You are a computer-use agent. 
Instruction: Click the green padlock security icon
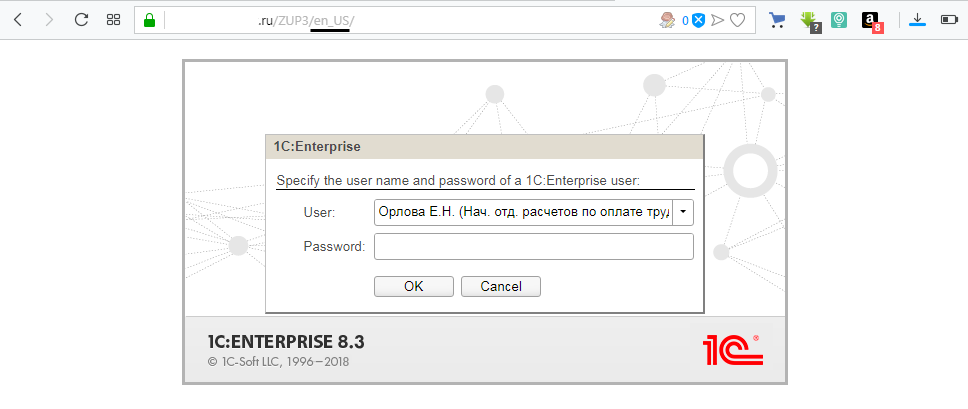(150, 20)
